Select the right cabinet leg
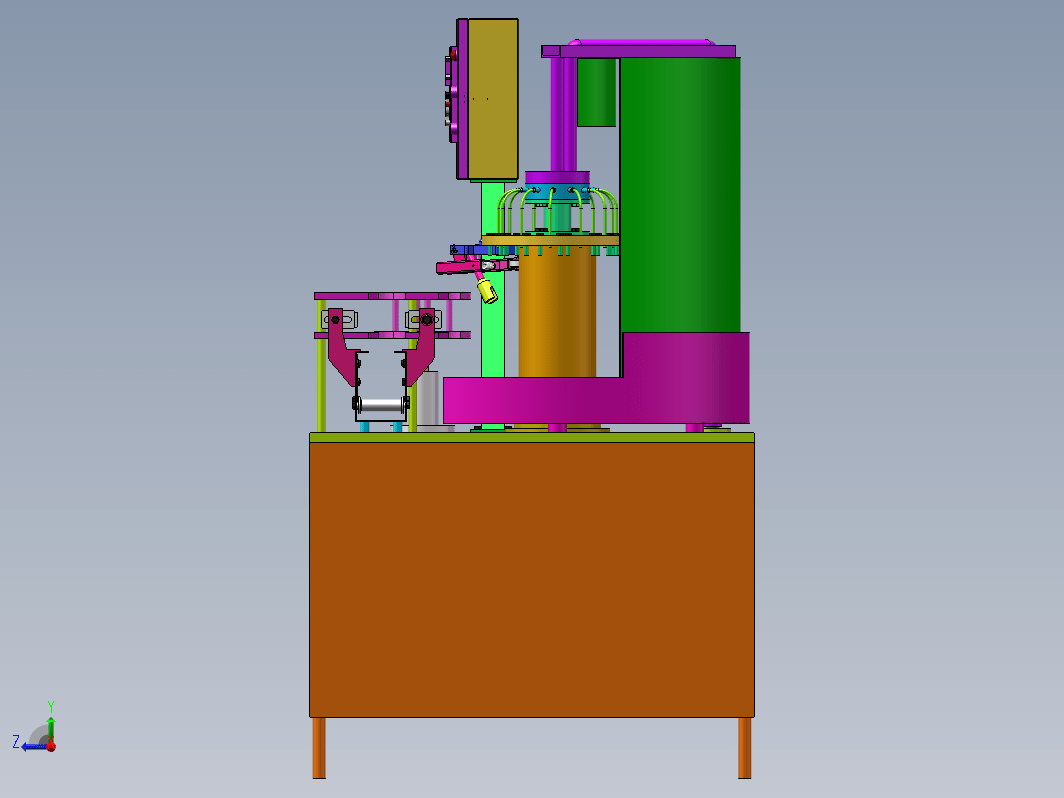The image size is (1064, 798). (744, 748)
